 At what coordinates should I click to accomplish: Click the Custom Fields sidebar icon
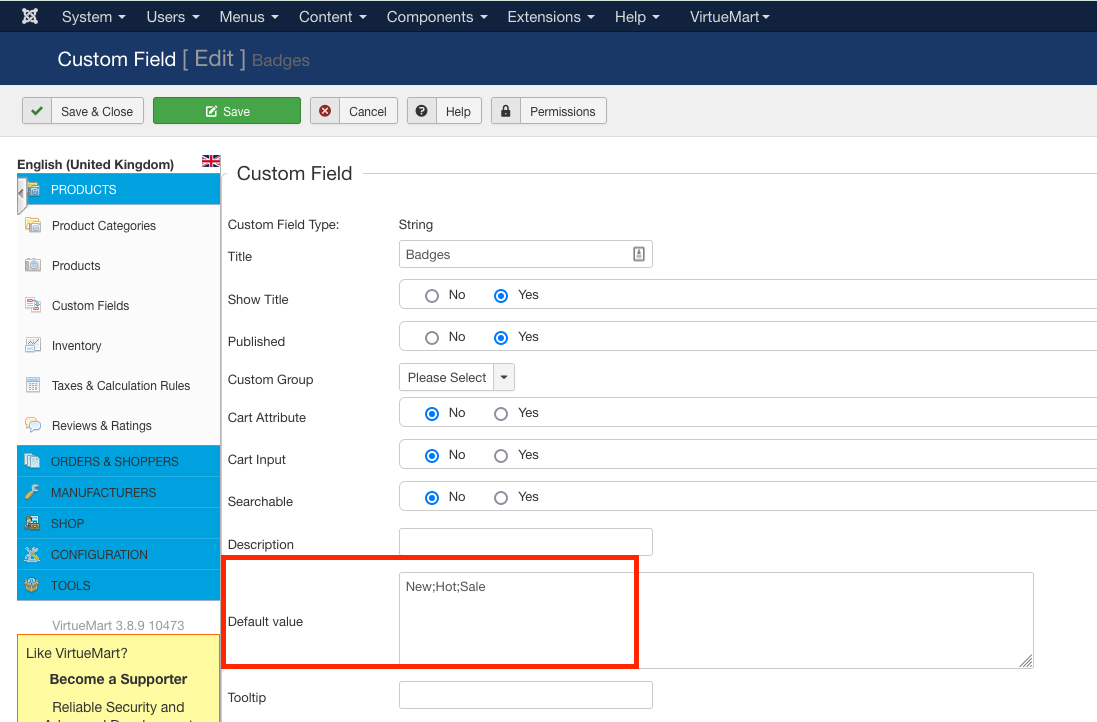pos(33,305)
